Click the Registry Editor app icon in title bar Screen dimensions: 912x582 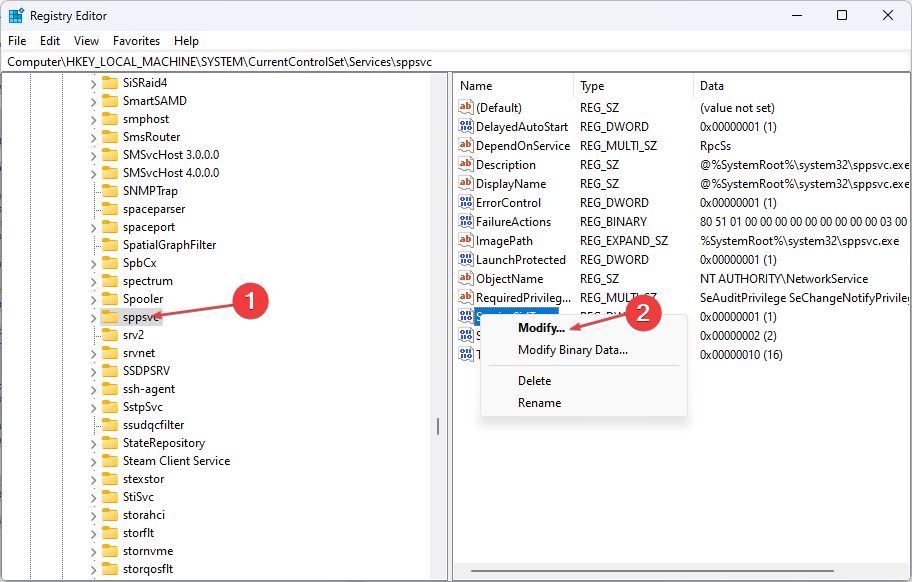tap(16, 16)
